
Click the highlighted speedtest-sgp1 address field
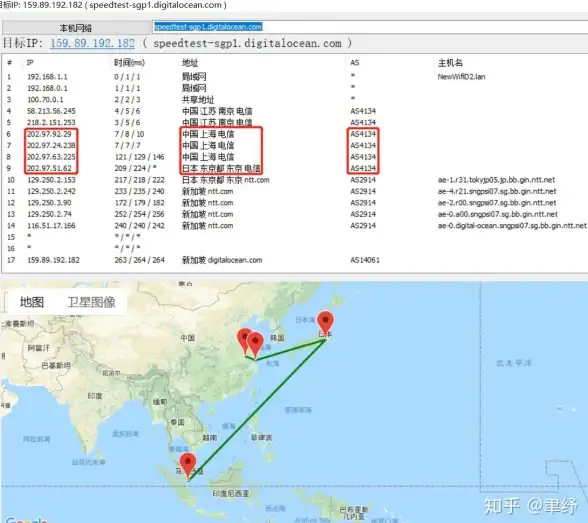pos(370,27)
